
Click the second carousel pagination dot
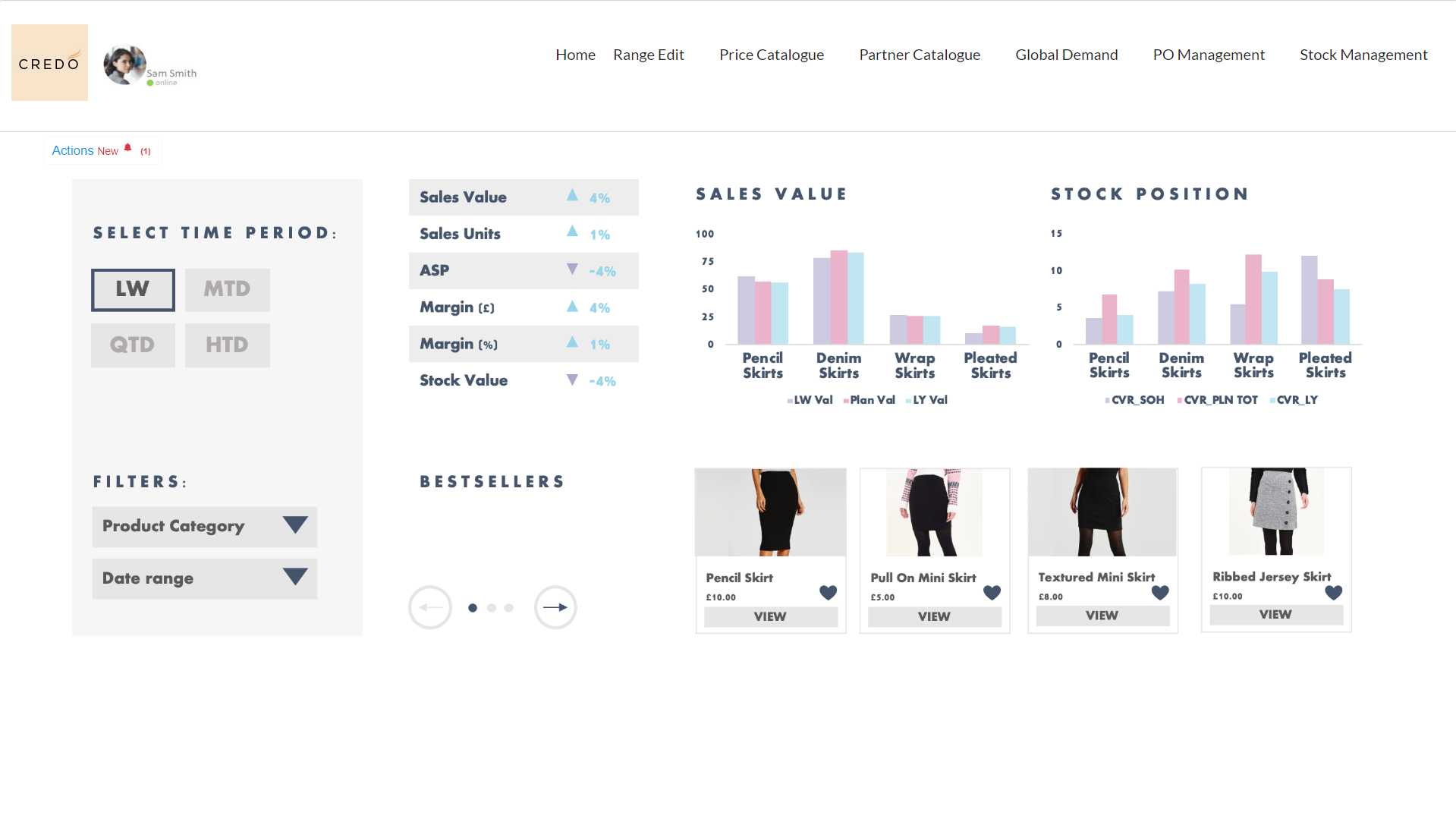click(x=492, y=608)
